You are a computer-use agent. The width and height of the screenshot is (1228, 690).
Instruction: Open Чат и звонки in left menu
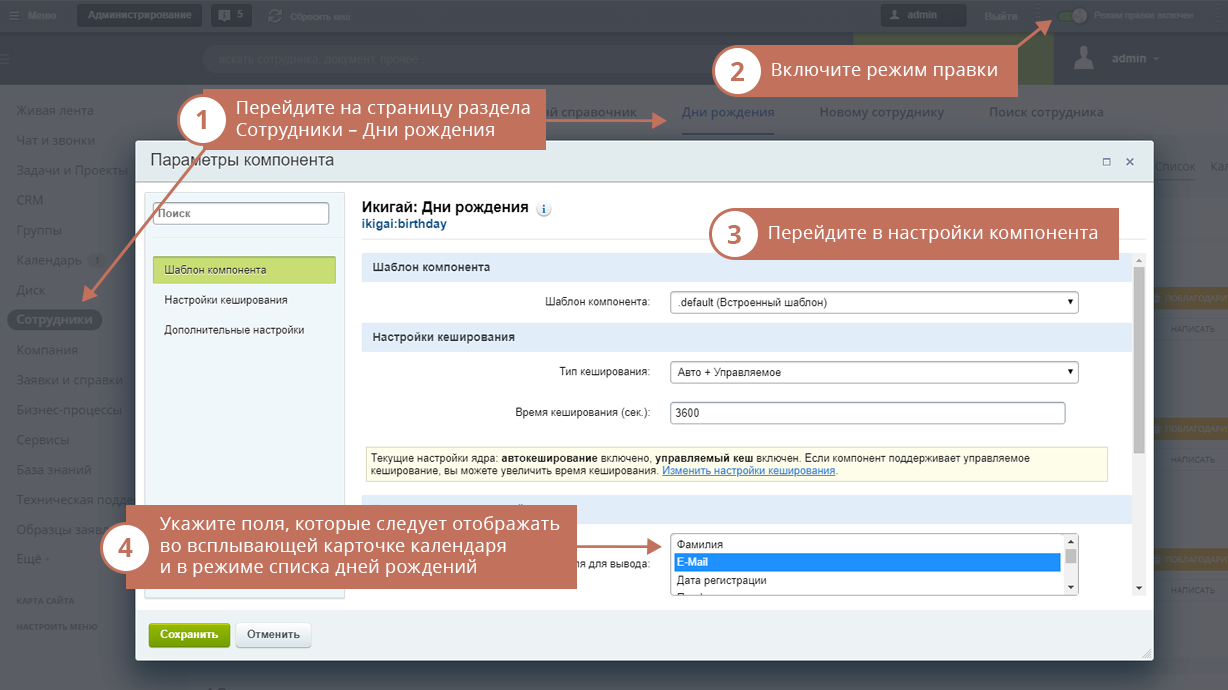click(56, 141)
